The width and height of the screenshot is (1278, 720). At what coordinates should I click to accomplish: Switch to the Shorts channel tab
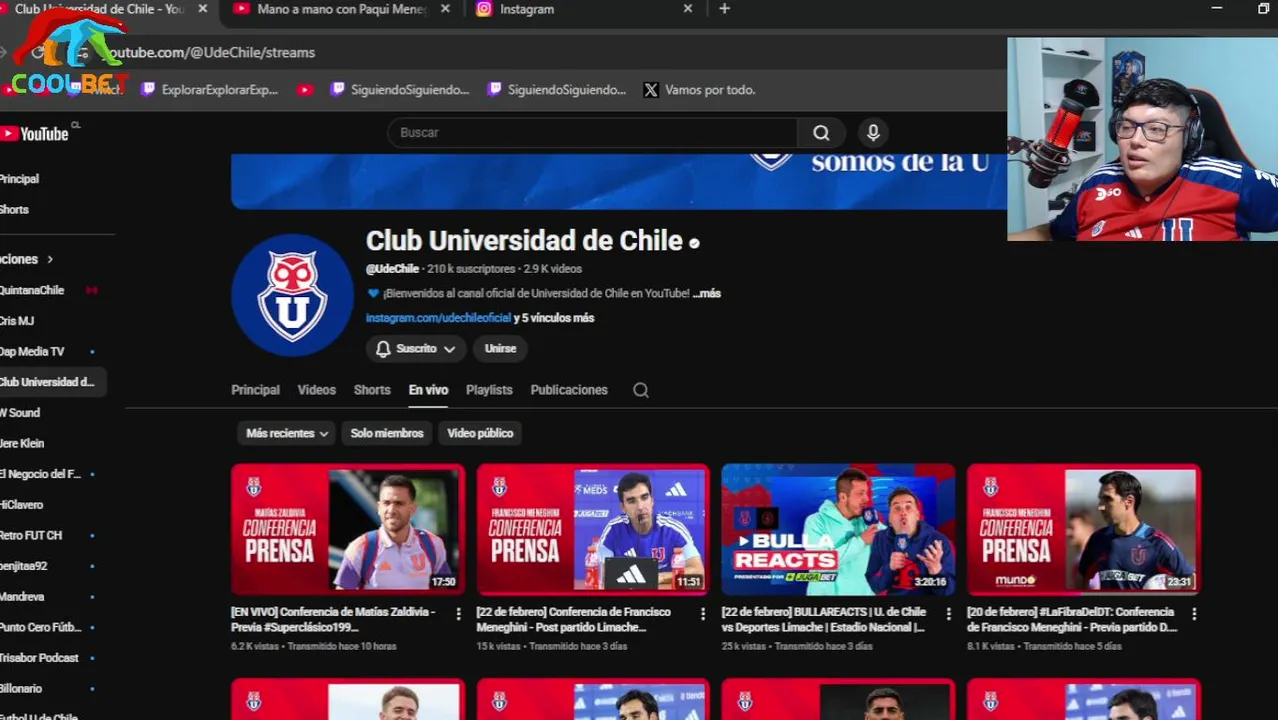(x=372, y=390)
